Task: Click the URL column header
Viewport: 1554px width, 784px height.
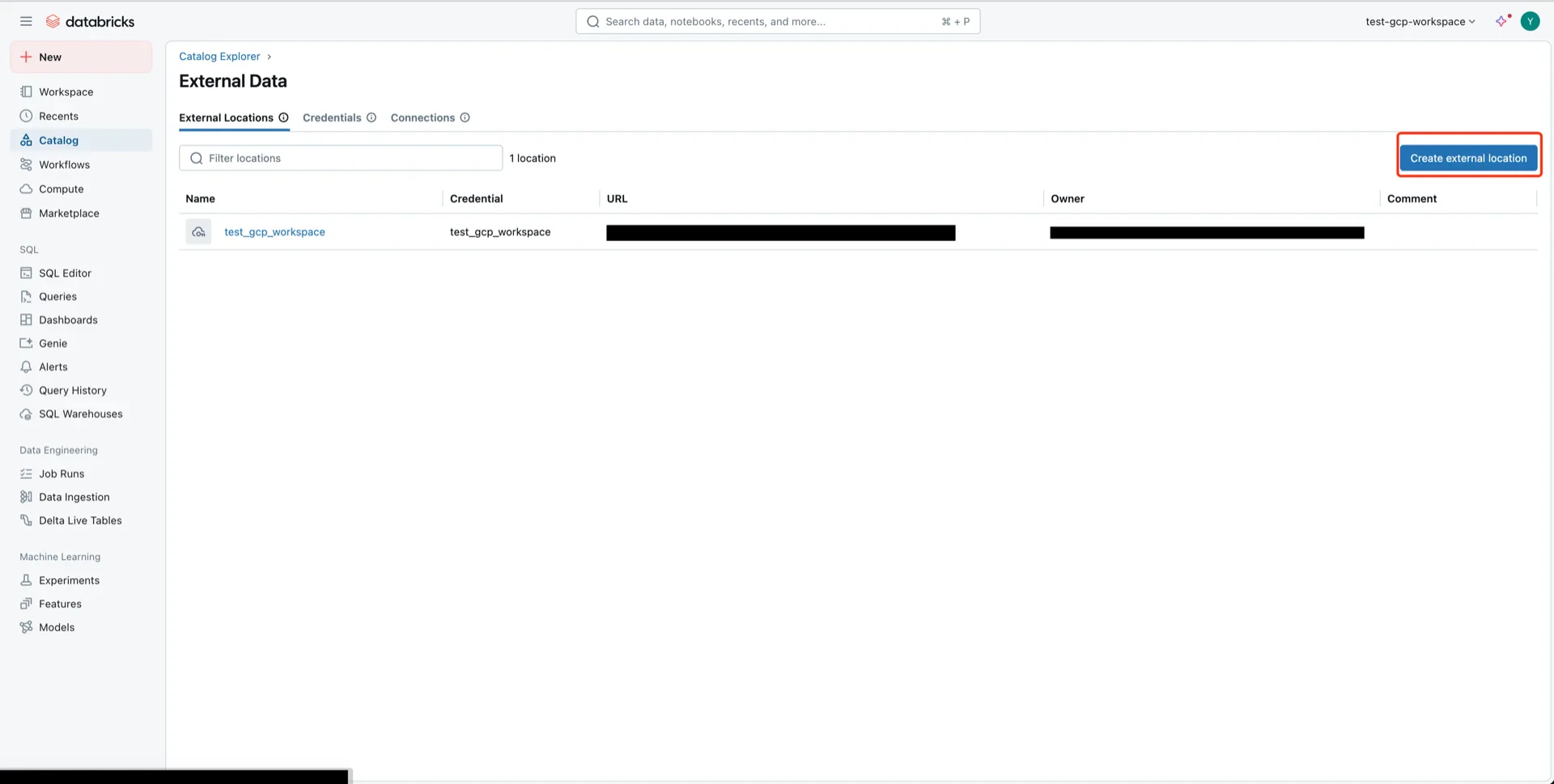Action: (x=617, y=199)
